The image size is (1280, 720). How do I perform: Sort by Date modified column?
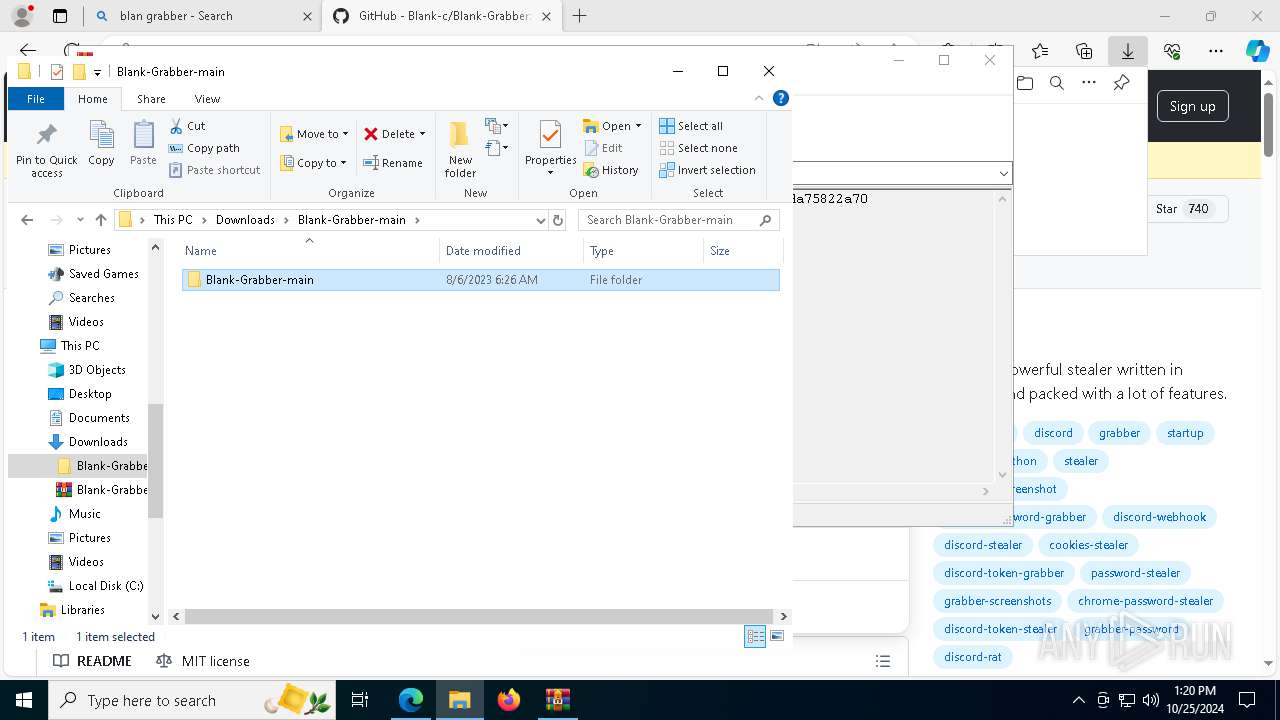point(511,251)
